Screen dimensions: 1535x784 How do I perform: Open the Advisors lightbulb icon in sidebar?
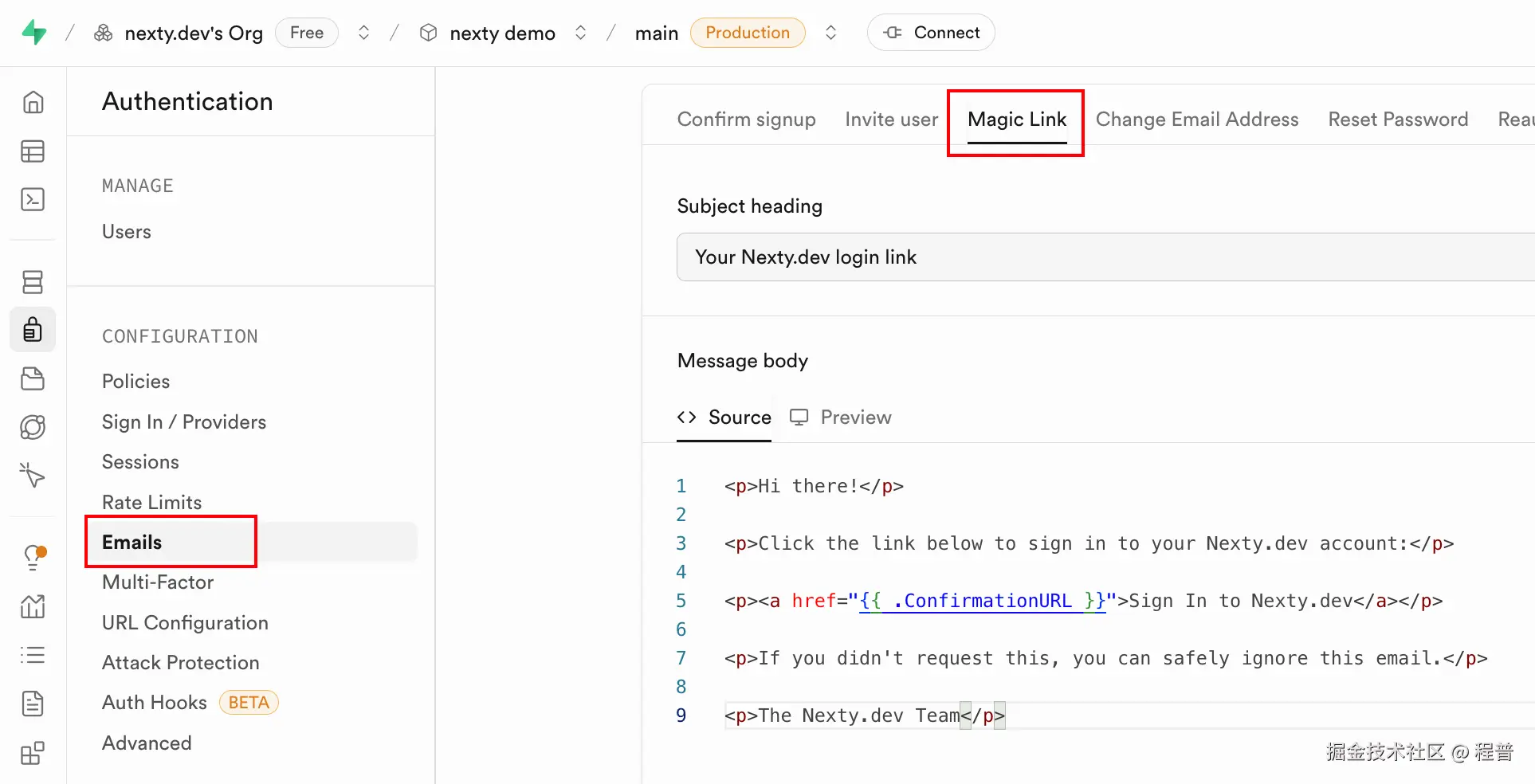click(33, 557)
